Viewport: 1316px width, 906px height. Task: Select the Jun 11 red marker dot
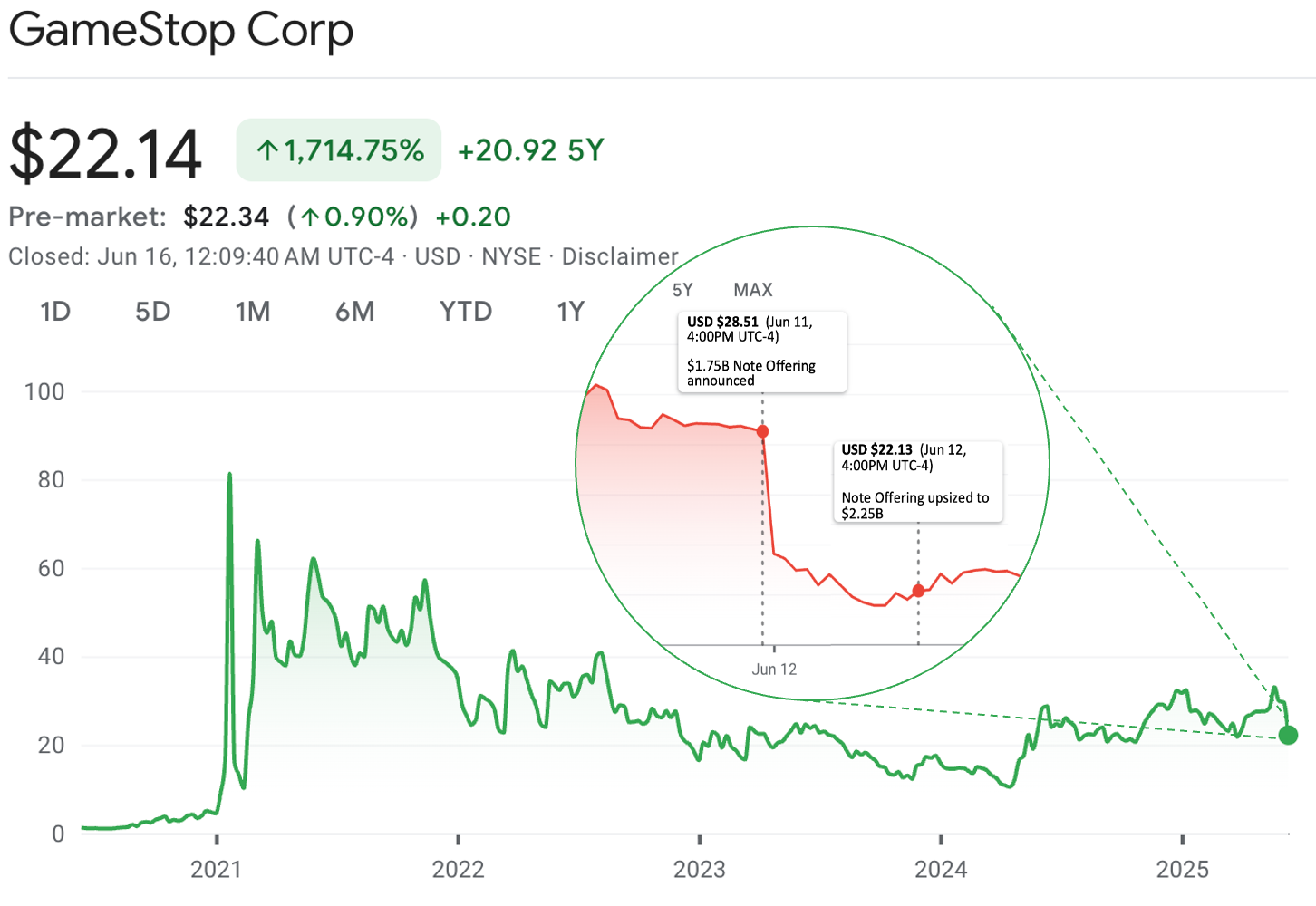point(762,431)
